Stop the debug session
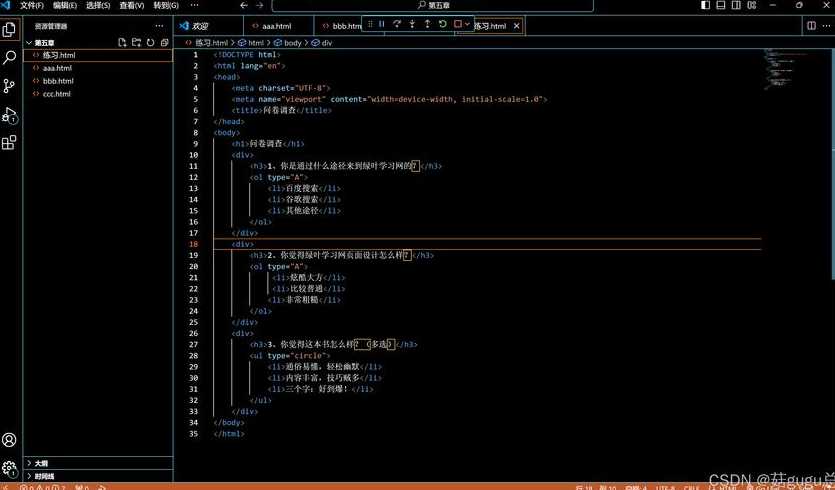This screenshot has width=835, height=490. tap(457, 24)
